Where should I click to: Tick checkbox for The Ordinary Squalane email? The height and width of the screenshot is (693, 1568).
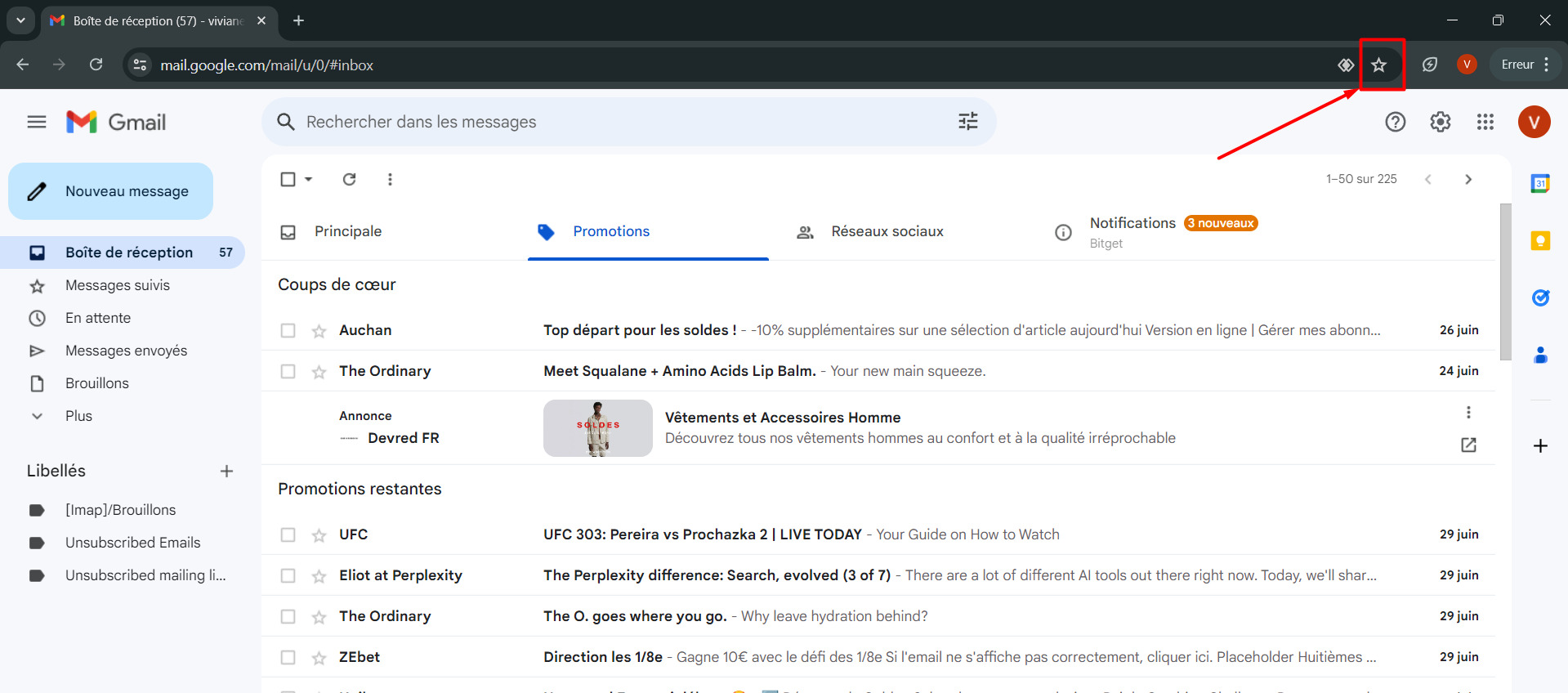coord(288,371)
